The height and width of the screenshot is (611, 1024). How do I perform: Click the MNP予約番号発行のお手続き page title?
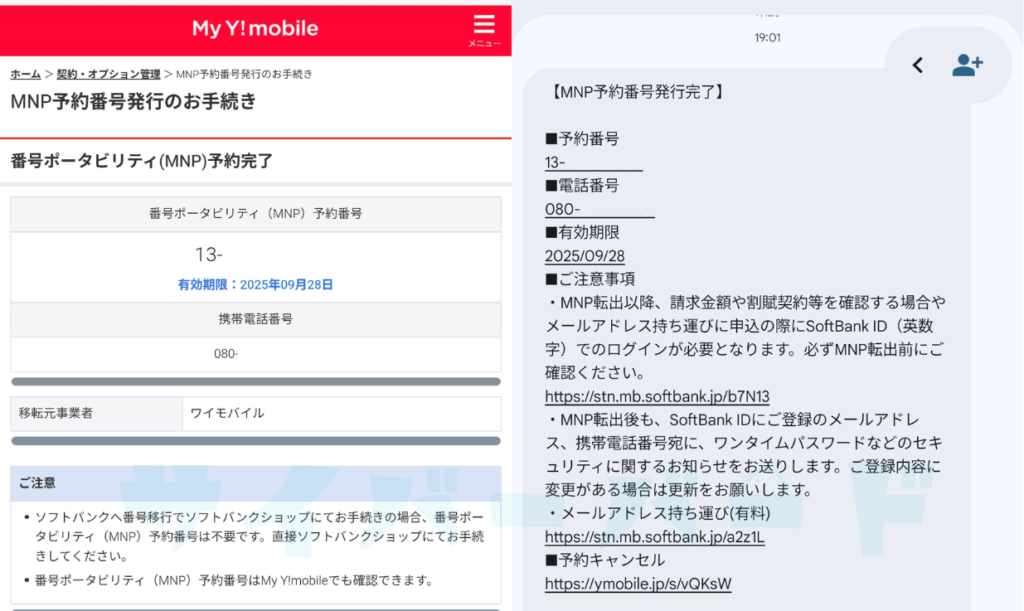pyautogui.click(x=133, y=101)
